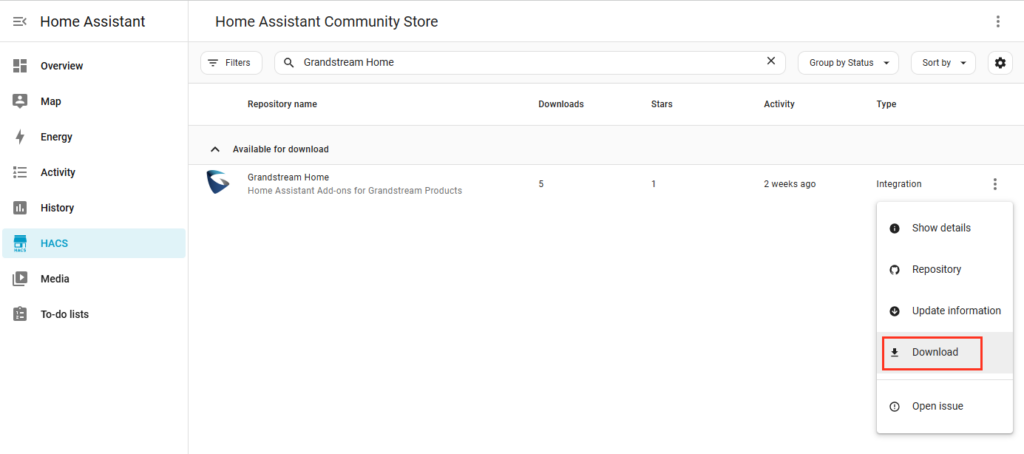Click the Overview grid icon
Viewport: 1024px width, 454px height.
(x=20, y=66)
